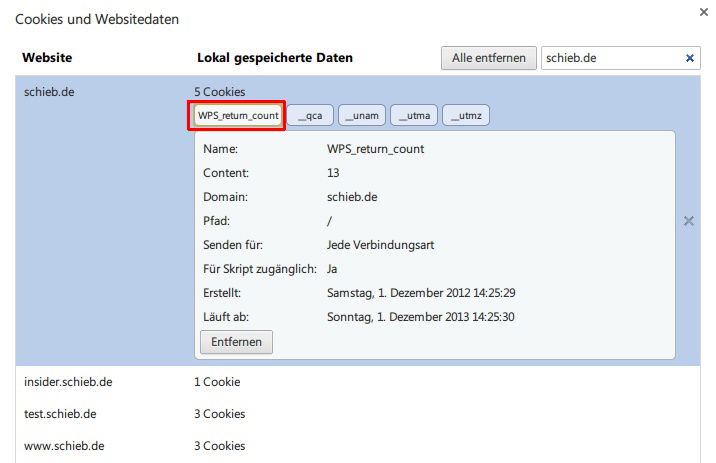Remove schieb.de site data with X
This screenshot has width=716, height=463.
click(689, 221)
